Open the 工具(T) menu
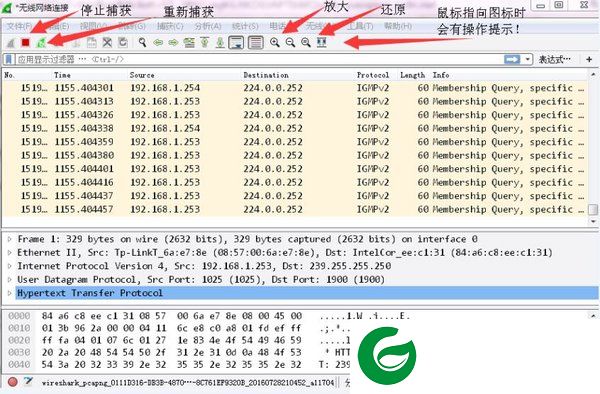 coord(360,26)
